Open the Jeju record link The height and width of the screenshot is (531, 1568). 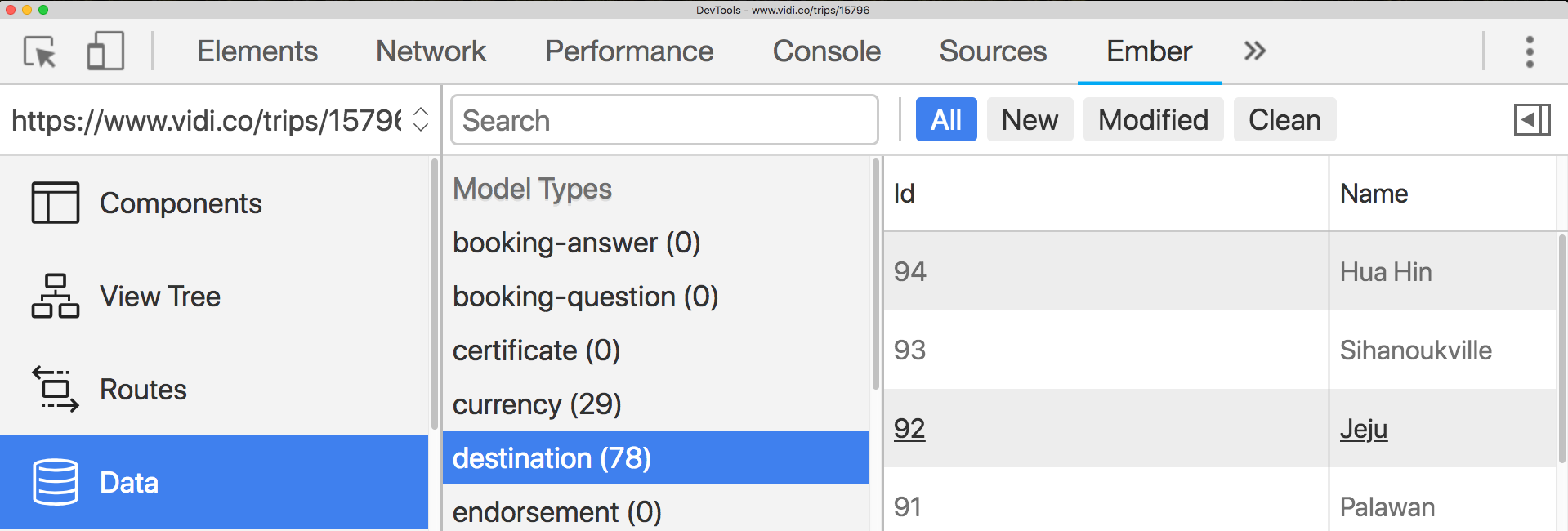(x=1363, y=429)
